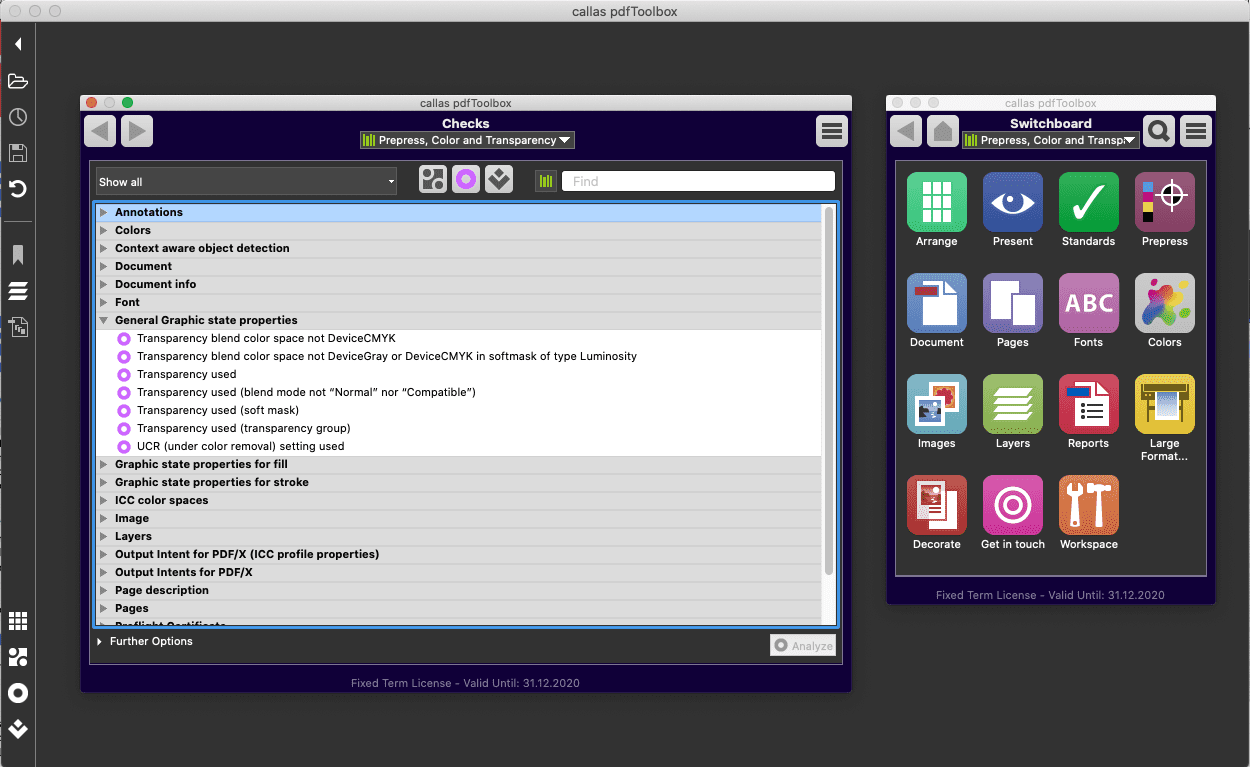This screenshot has height=767, width=1250.
Task: Click the Graphic state properties for stroke row
Action: (458, 482)
